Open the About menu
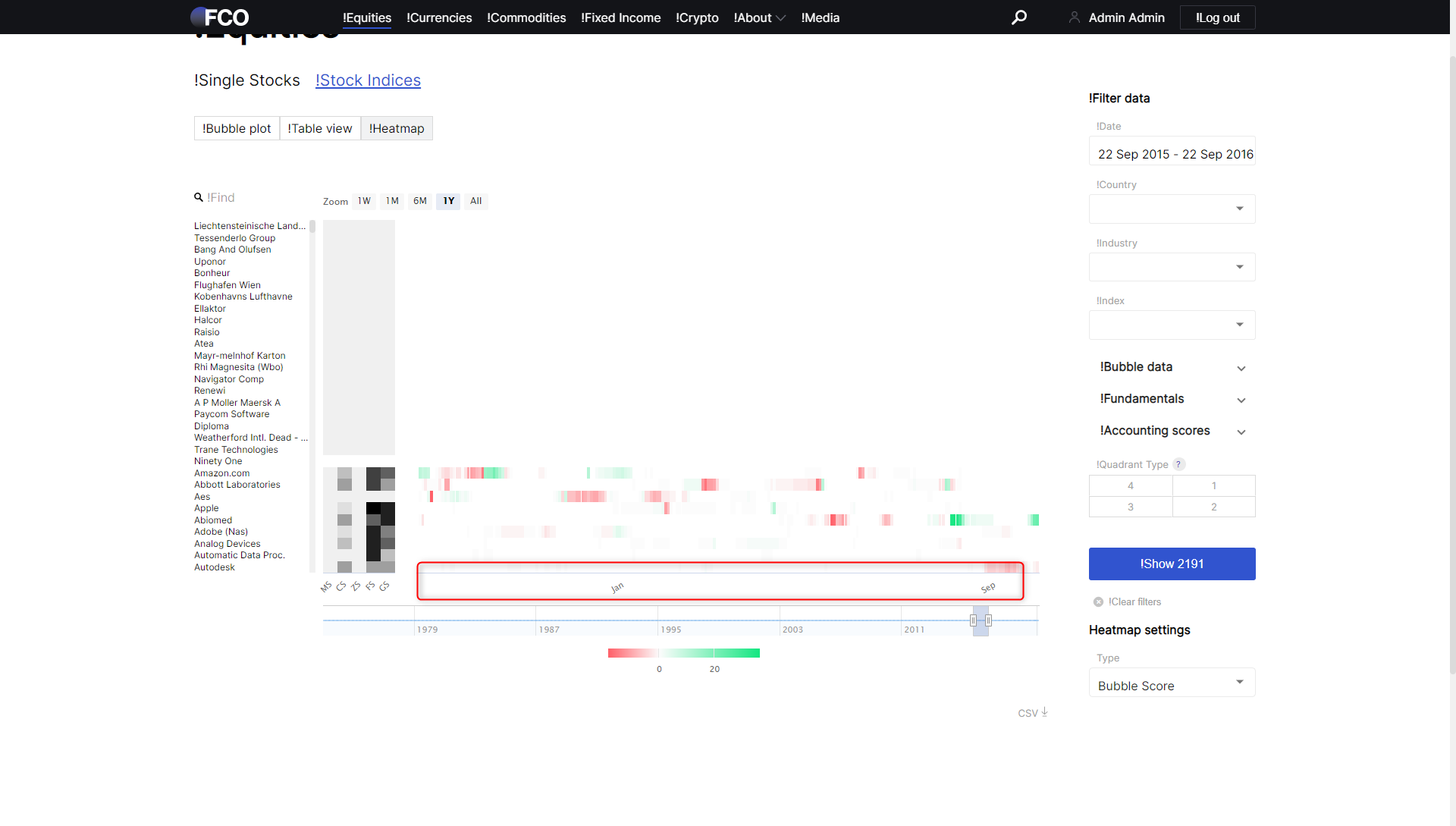This screenshot has height=826, width=1456. click(x=759, y=17)
